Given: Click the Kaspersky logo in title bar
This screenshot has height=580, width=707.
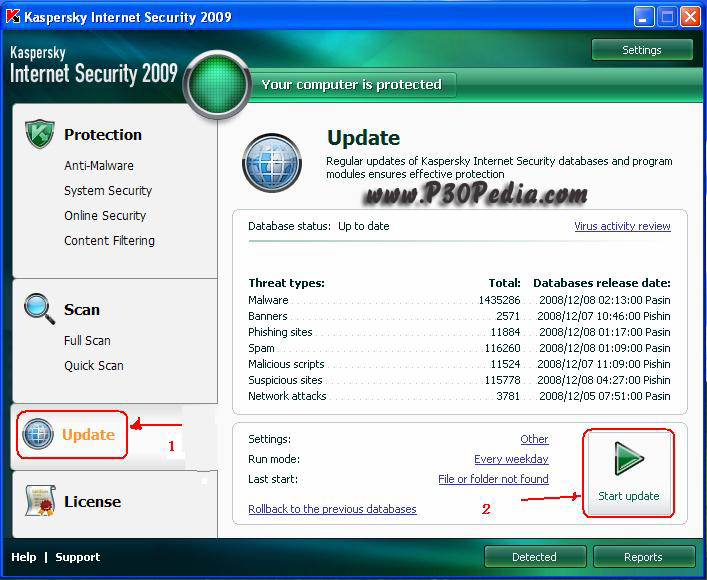Looking at the screenshot, I should [x=13, y=17].
